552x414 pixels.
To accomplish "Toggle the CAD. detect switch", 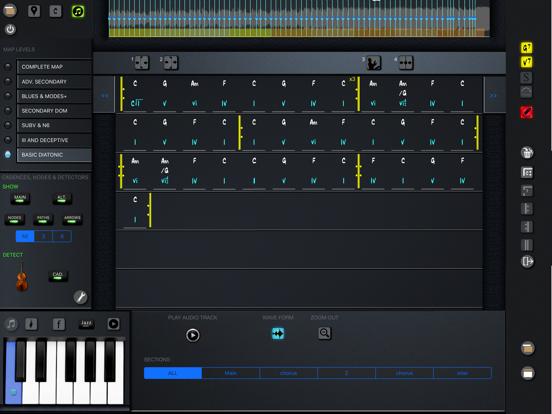I will pyautogui.click(x=58, y=276).
